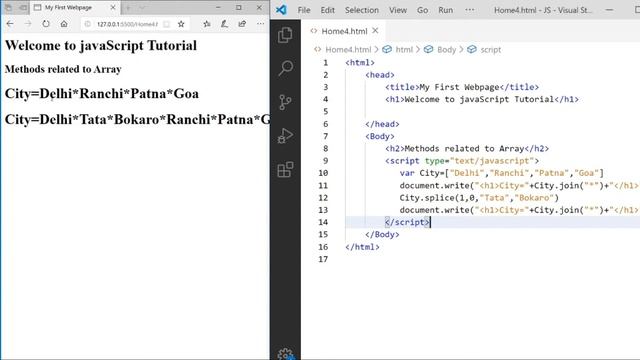Click the var City array declaration line
Screen dimensions: 640x360
[x=501, y=173]
